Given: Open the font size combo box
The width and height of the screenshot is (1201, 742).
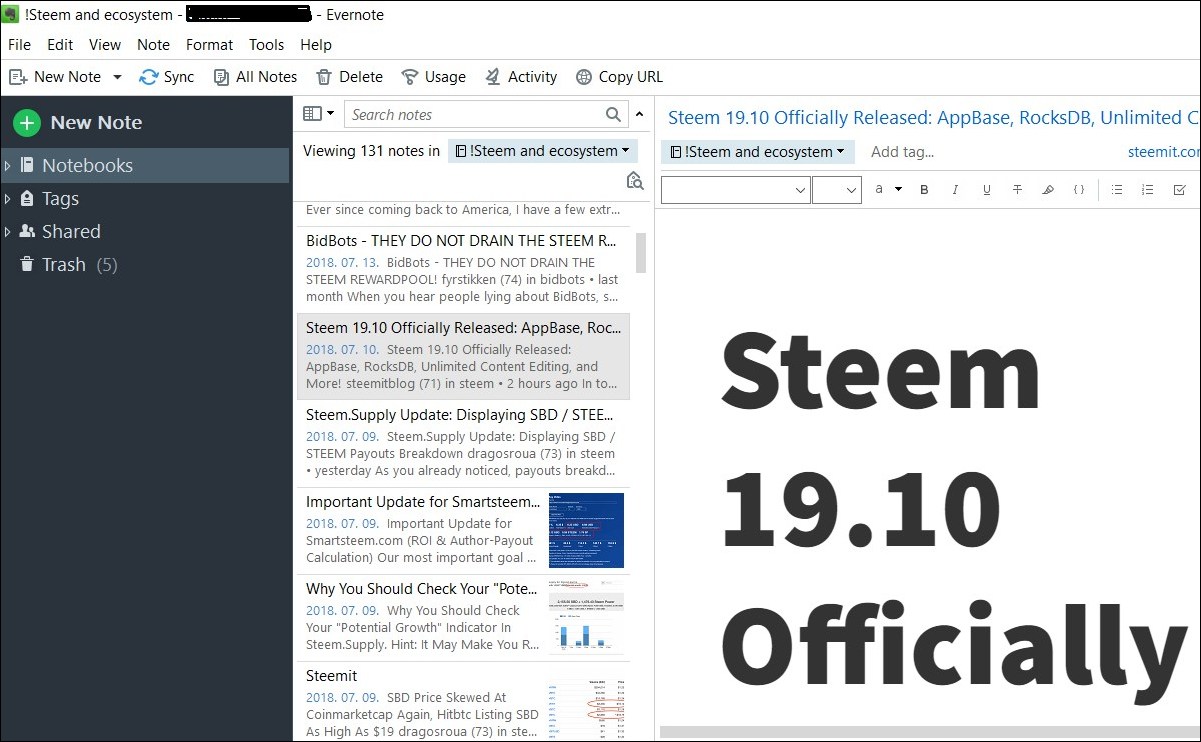Looking at the screenshot, I should click(837, 189).
